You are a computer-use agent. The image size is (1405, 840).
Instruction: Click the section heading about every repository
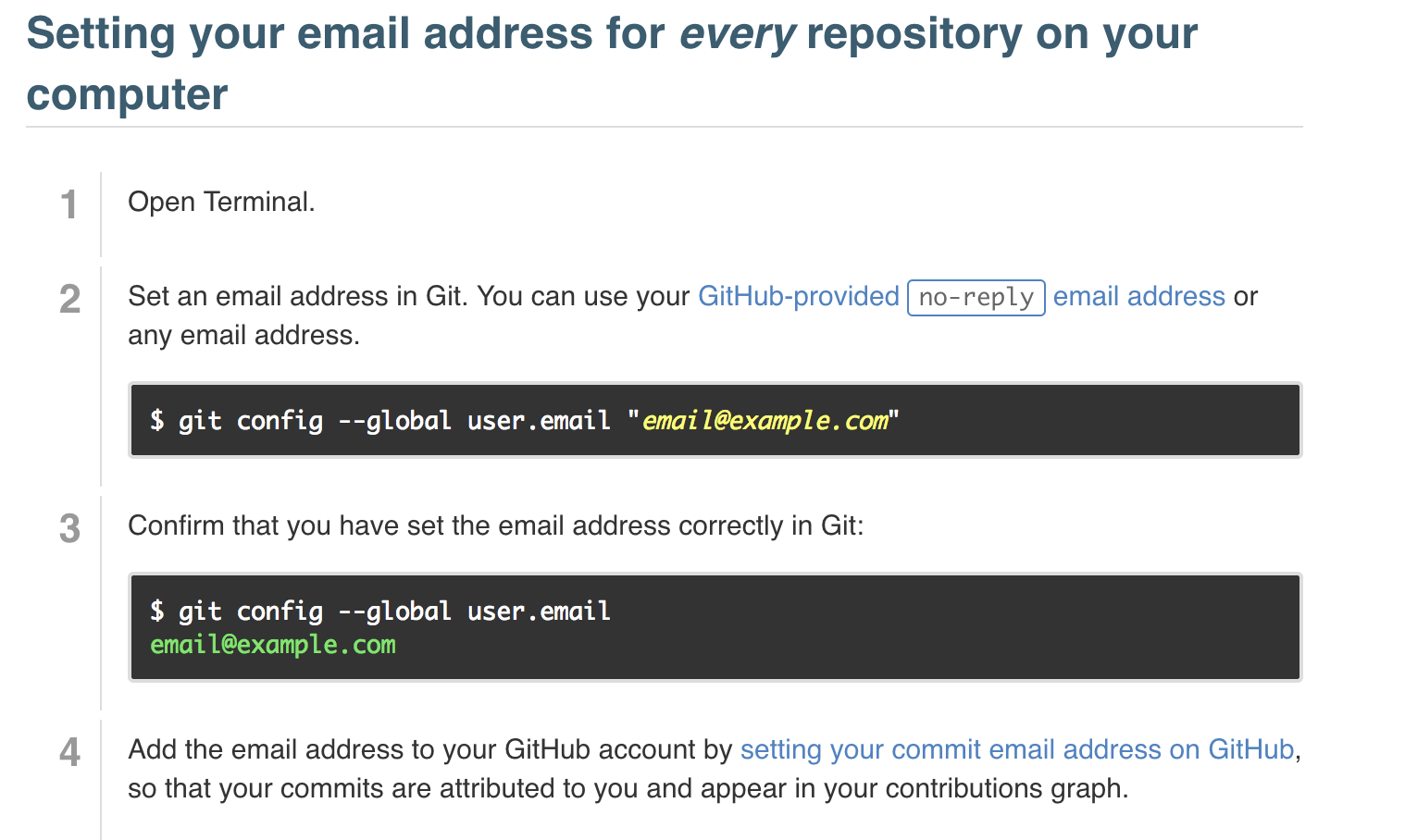(612, 63)
